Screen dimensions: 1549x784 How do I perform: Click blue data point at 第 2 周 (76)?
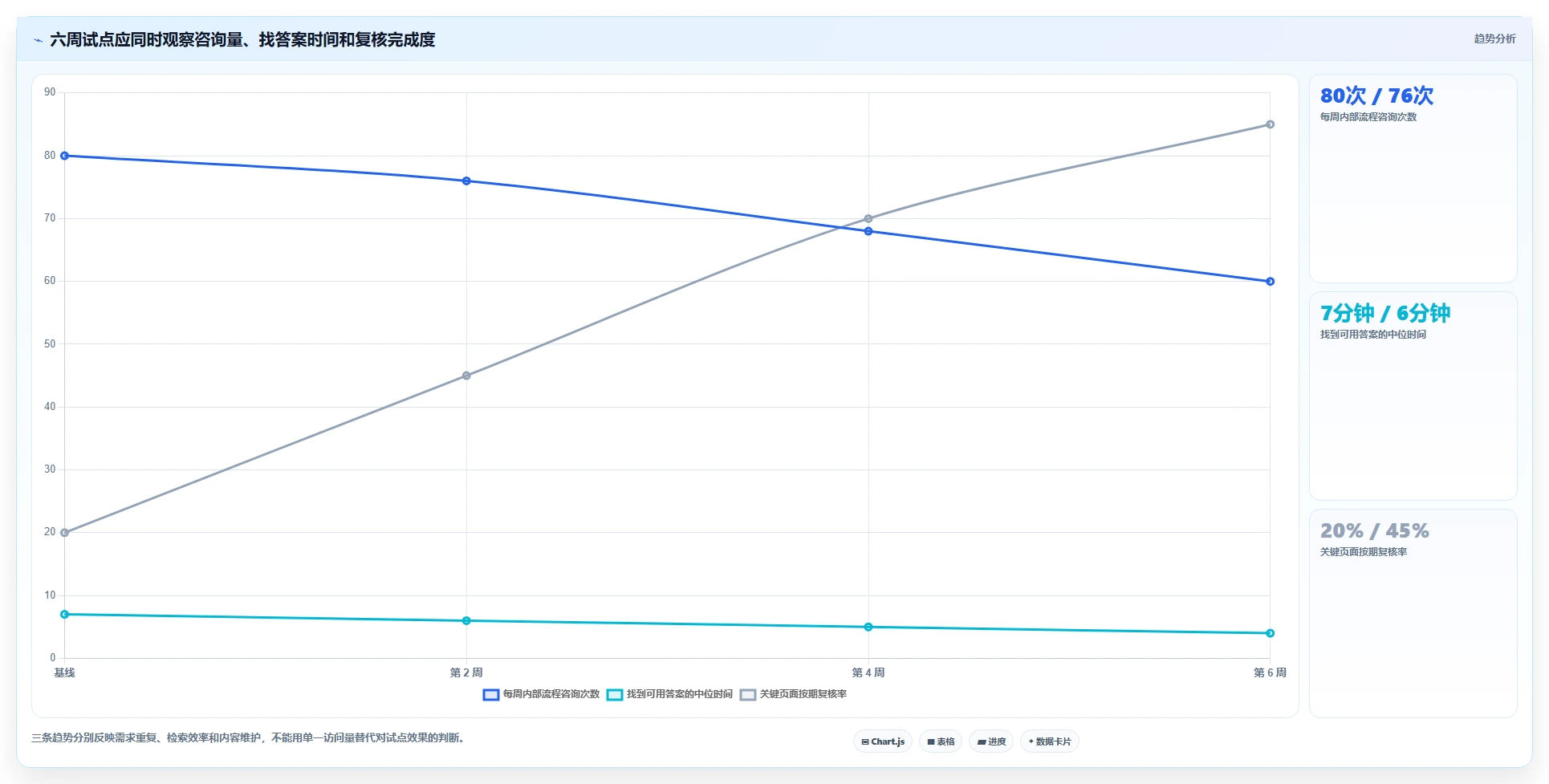(466, 181)
